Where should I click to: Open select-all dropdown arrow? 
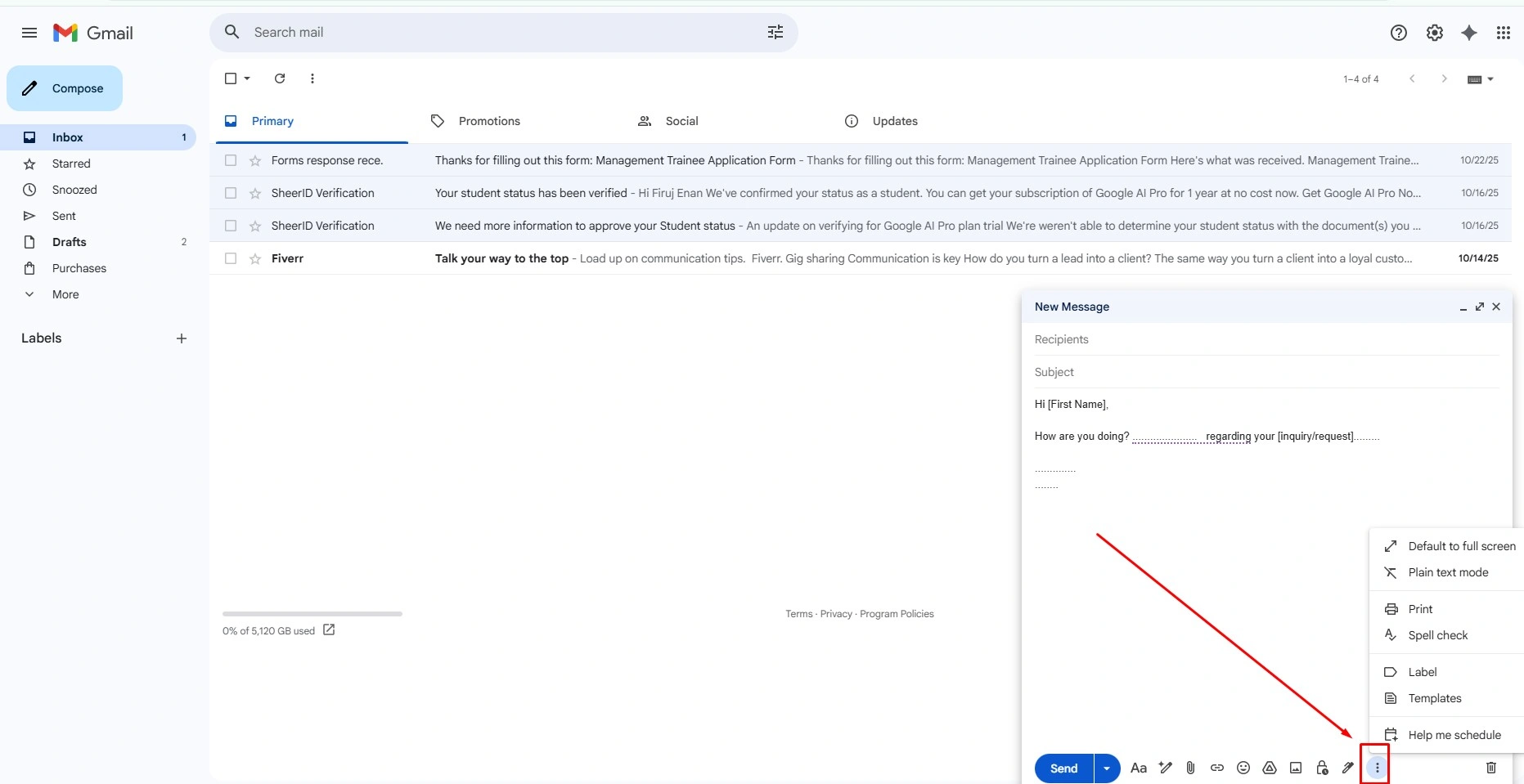coord(247,78)
